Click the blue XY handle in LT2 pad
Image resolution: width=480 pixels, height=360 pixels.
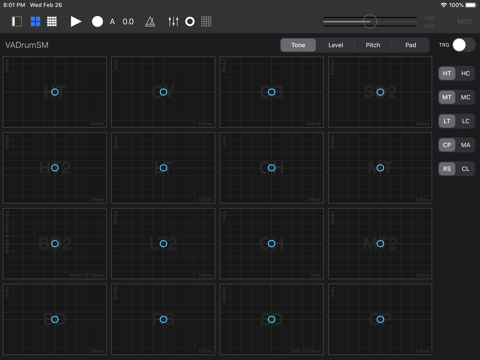click(163, 244)
